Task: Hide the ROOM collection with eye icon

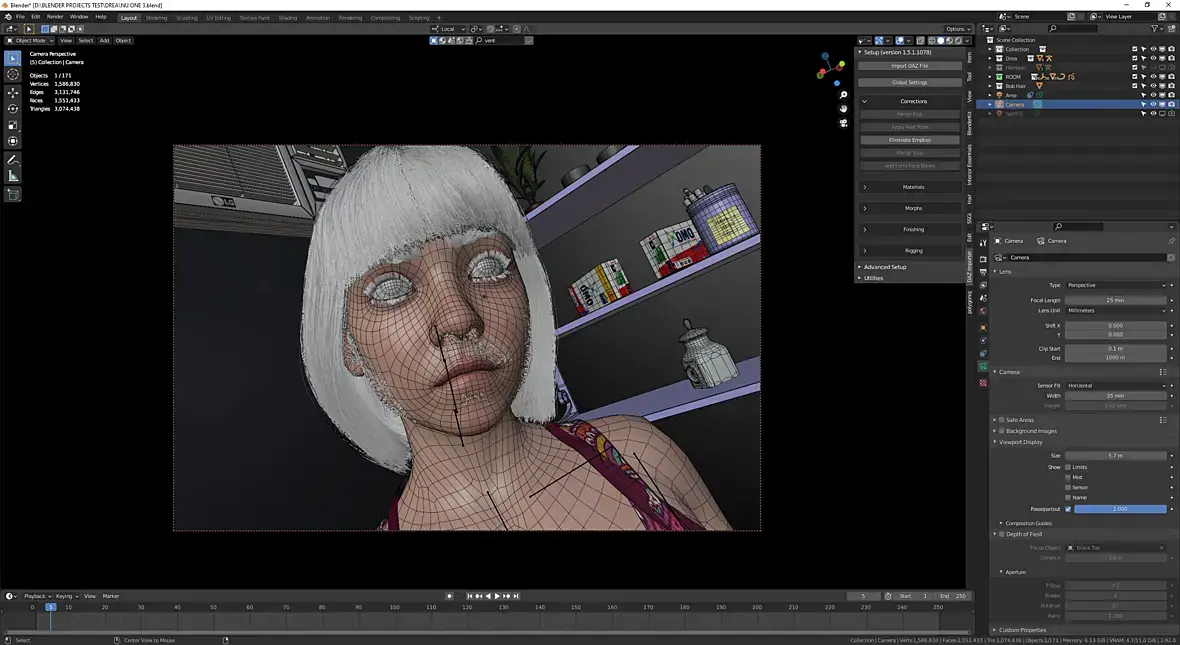Action: click(1153, 77)
